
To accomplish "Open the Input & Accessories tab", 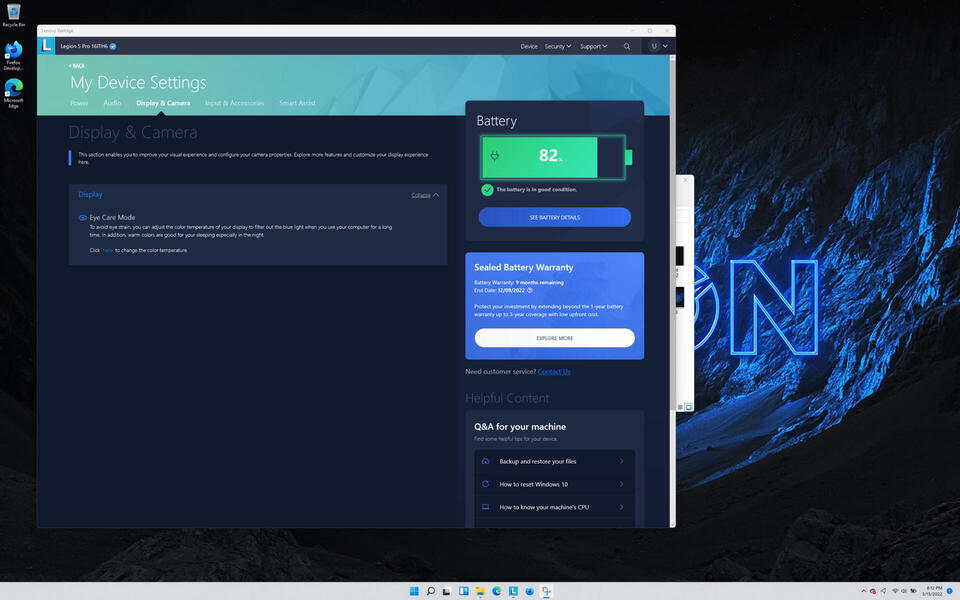I will tap(234, 103).
